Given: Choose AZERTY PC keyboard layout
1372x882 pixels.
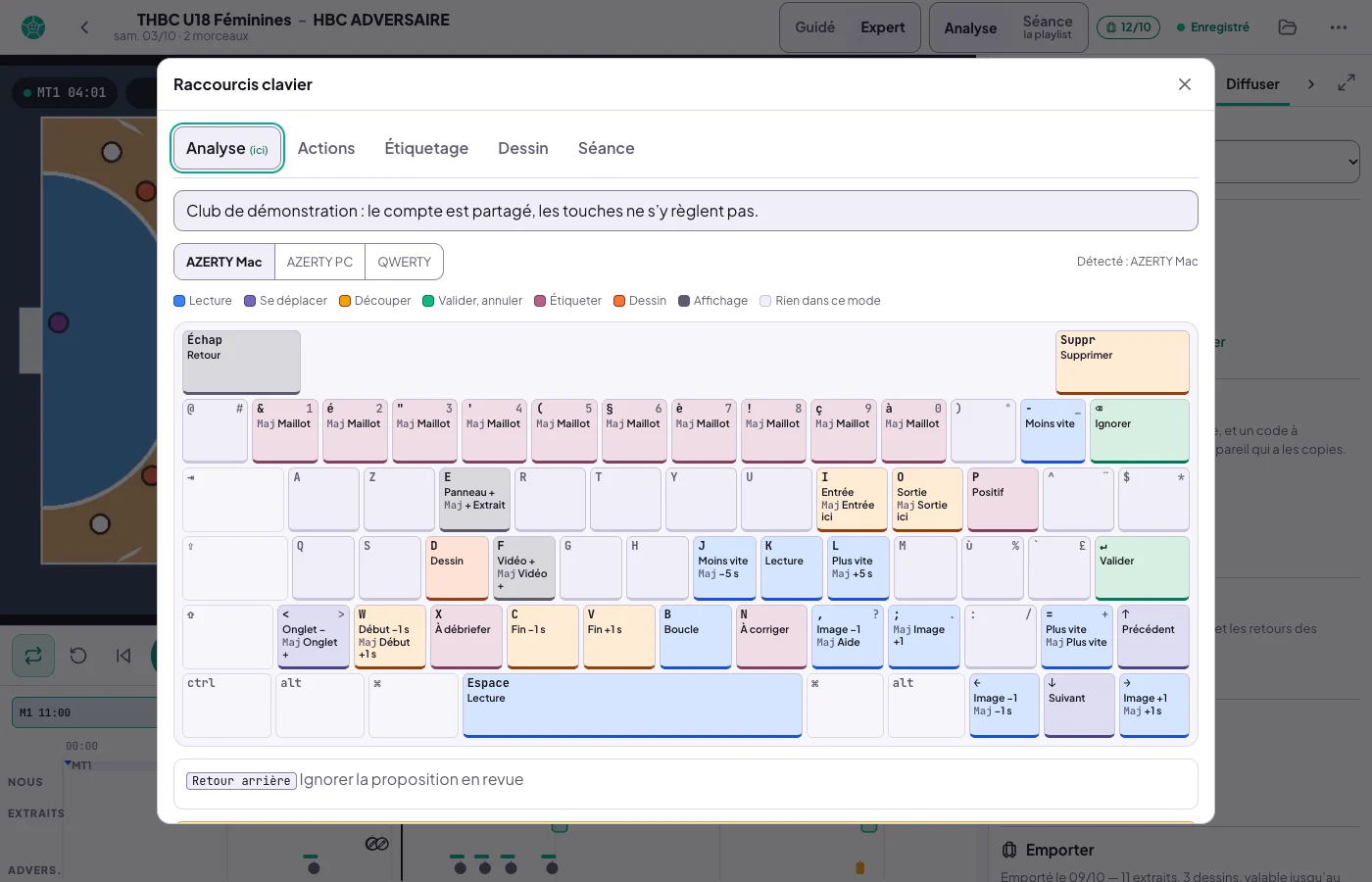Looking at the screenshot, I should pos(319,262).
